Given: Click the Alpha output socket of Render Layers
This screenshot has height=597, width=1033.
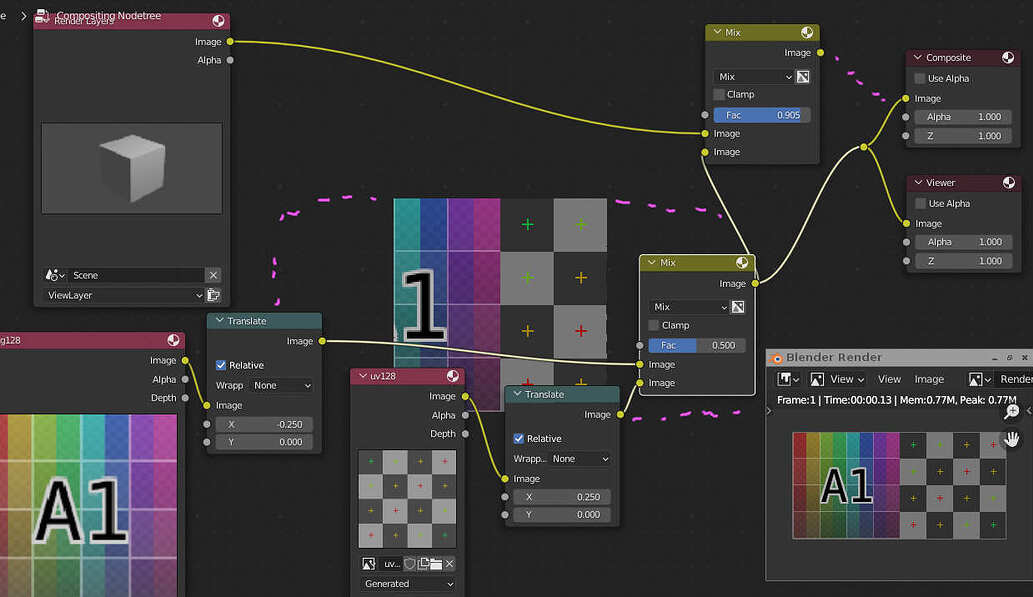Looking at the screenshot, I should 230,60.
